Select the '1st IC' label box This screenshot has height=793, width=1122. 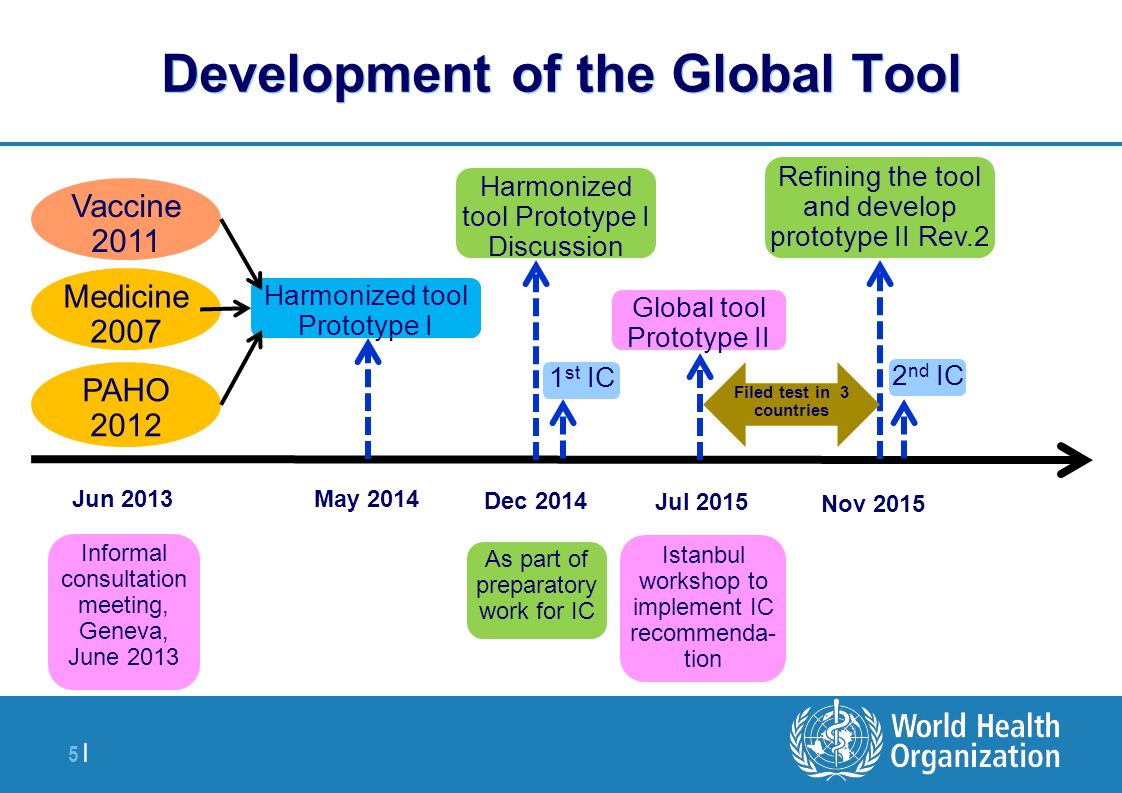coord(581,379)
